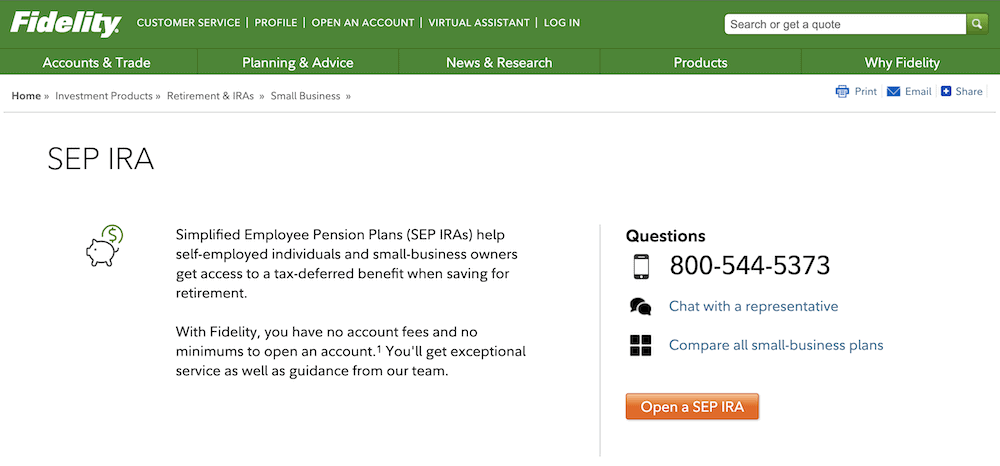Image resolution: width=1000 pixels, height=466 pixels.
Task: Click the four-squares compare plans icon
Action: tap(641, 346)
